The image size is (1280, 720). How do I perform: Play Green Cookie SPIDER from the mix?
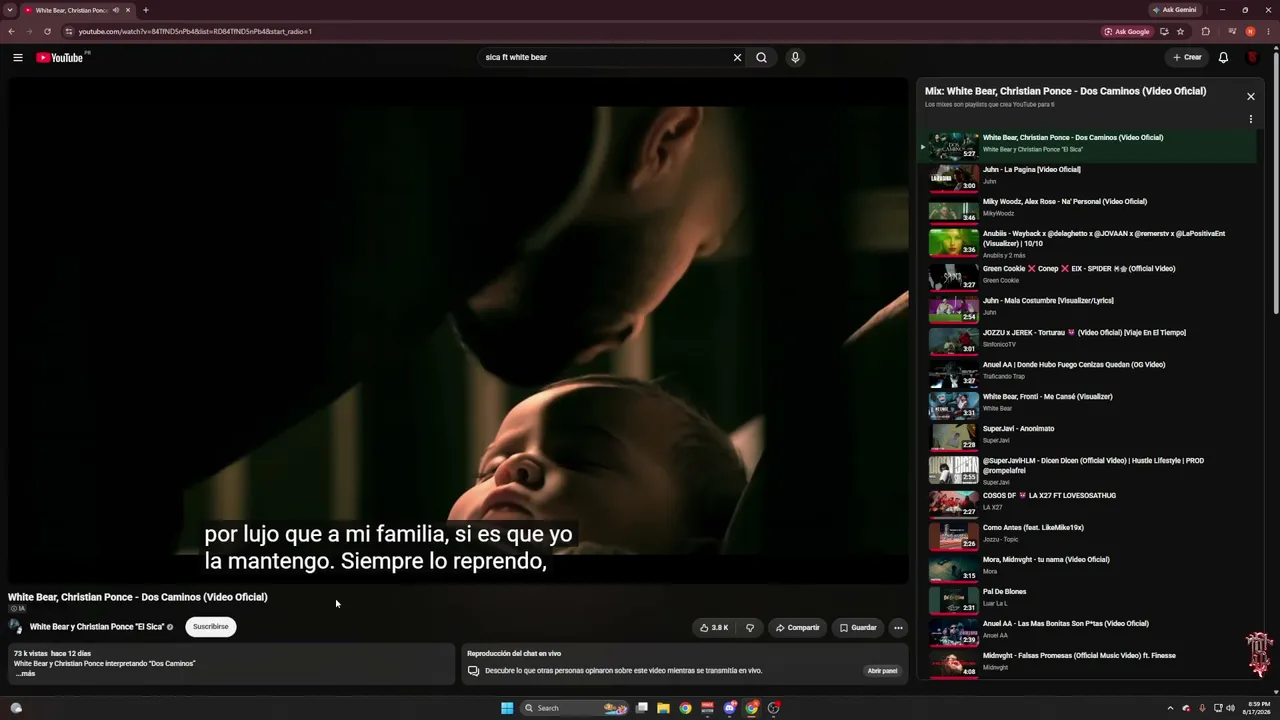(x=1088, y=276)
